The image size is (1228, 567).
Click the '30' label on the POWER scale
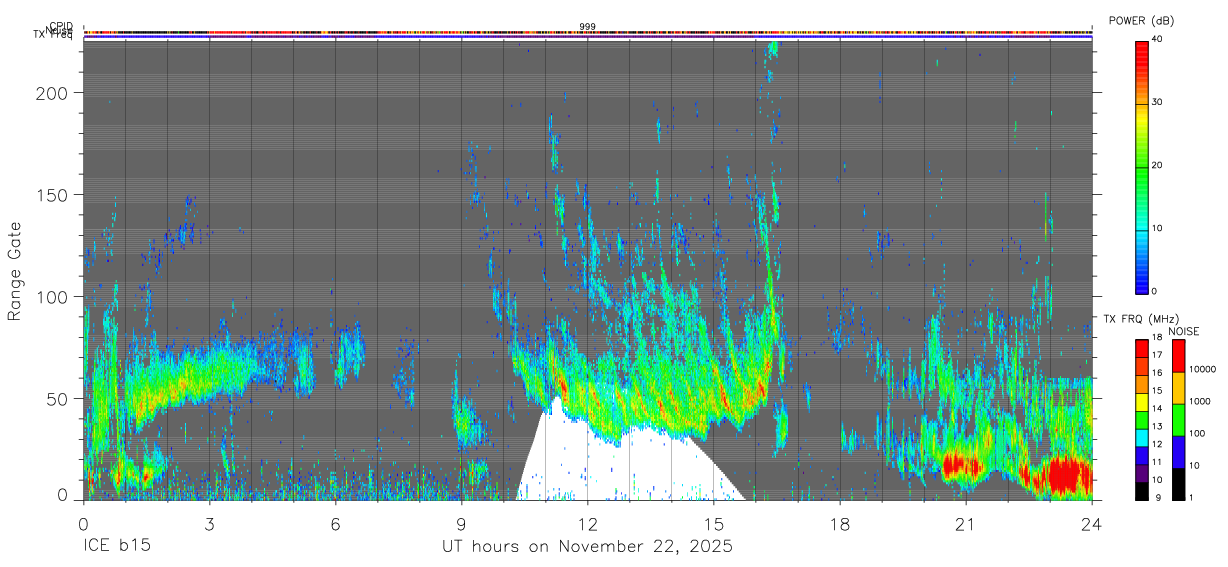click(x=1158, y=102)
